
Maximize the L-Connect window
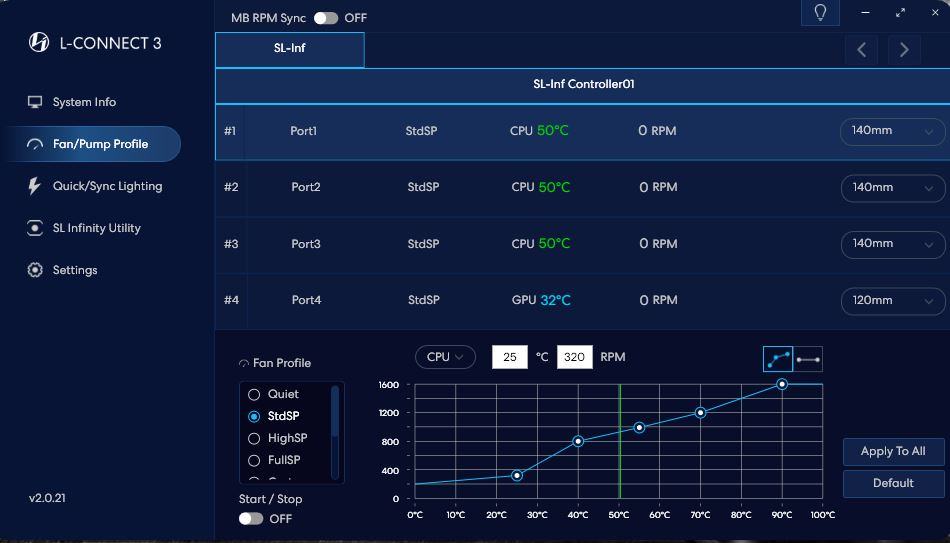[x=900, y=12]
